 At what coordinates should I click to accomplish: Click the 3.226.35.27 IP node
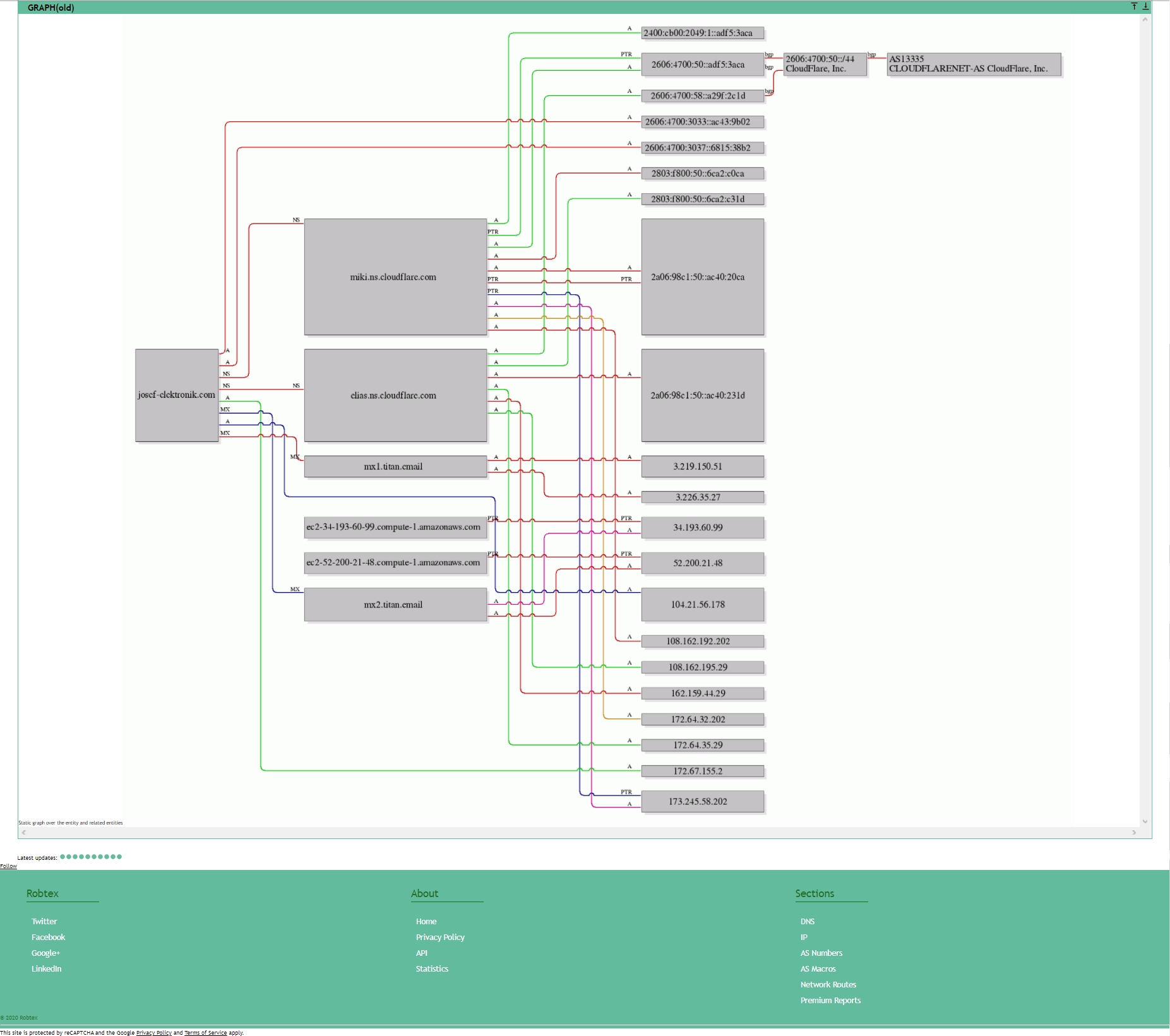[703, 497]
